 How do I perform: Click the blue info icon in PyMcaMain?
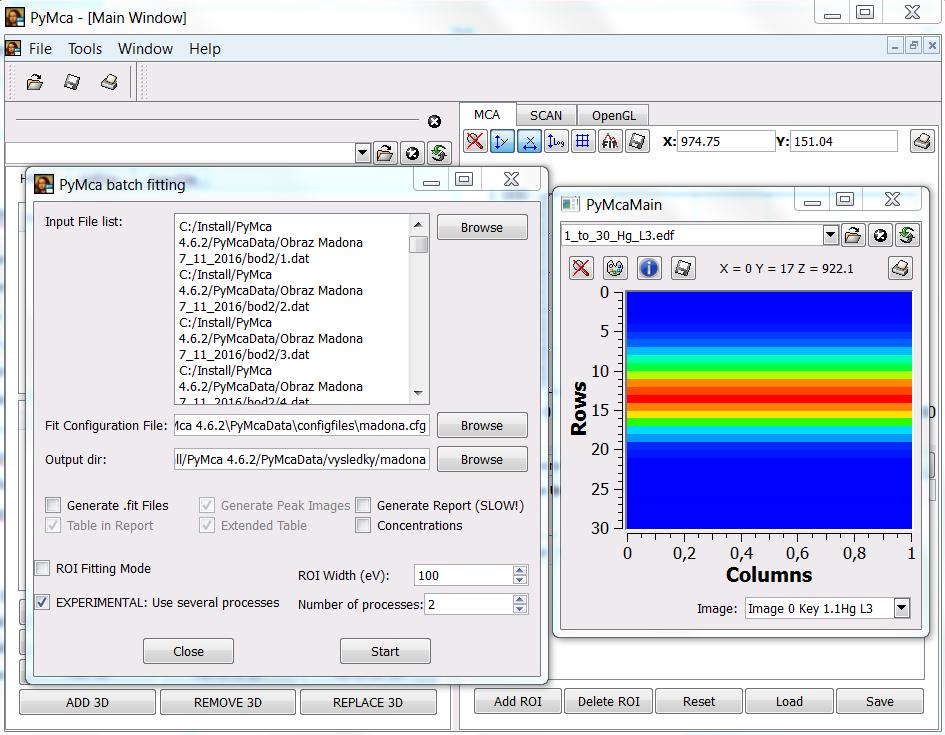[x=649, y=268]
